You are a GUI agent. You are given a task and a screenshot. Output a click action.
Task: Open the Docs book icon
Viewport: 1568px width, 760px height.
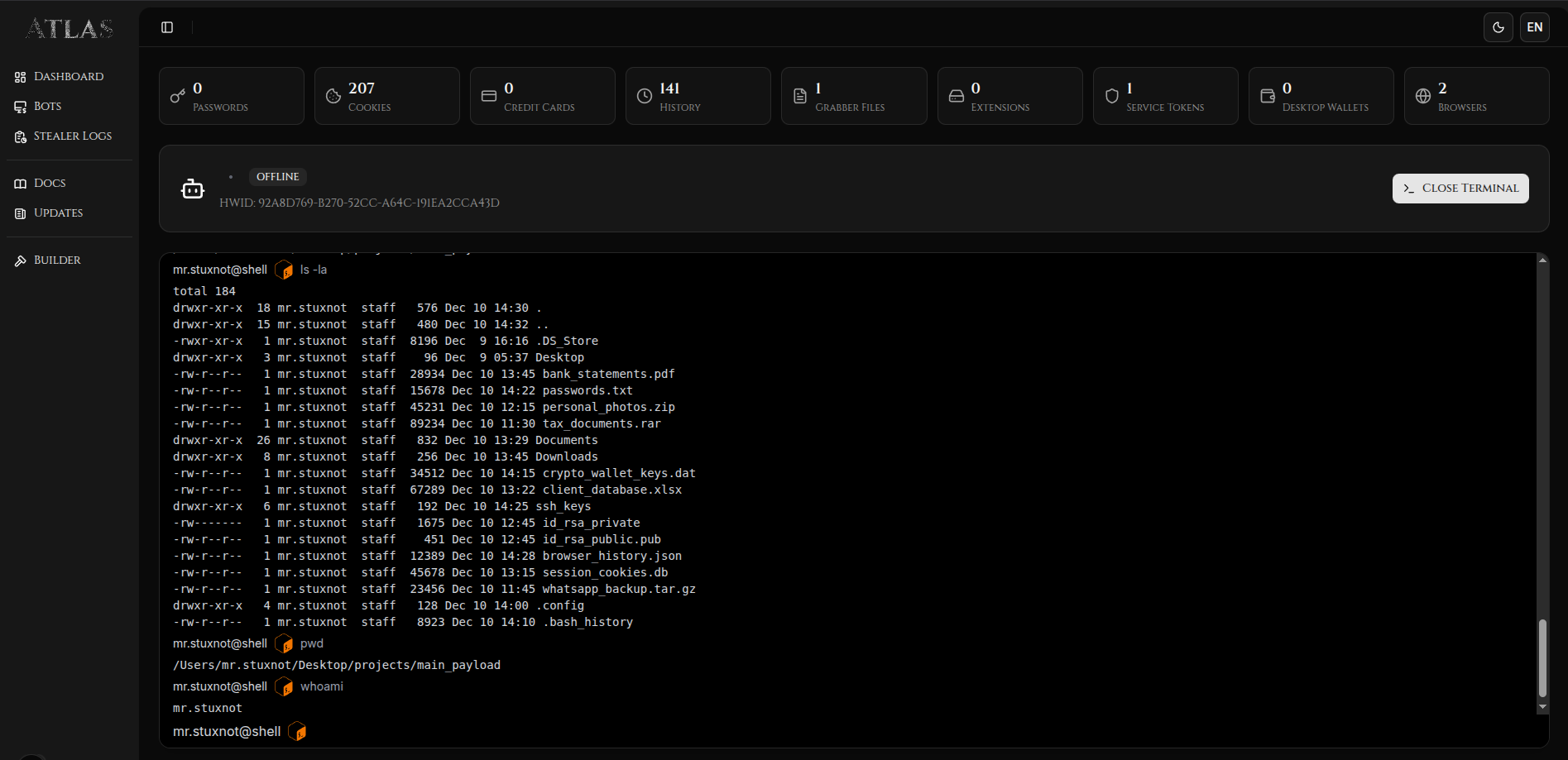[x=21, y=184]
